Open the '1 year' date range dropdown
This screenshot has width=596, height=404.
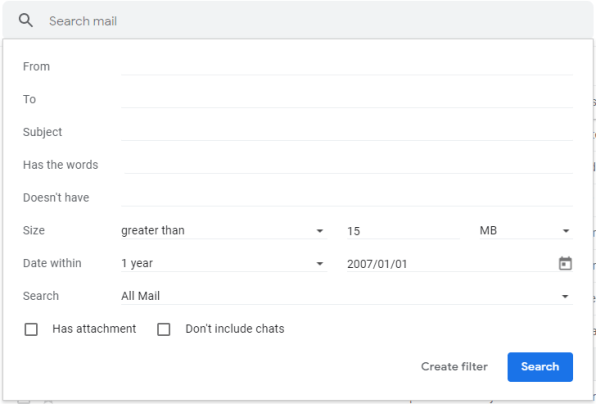point(224,263)
